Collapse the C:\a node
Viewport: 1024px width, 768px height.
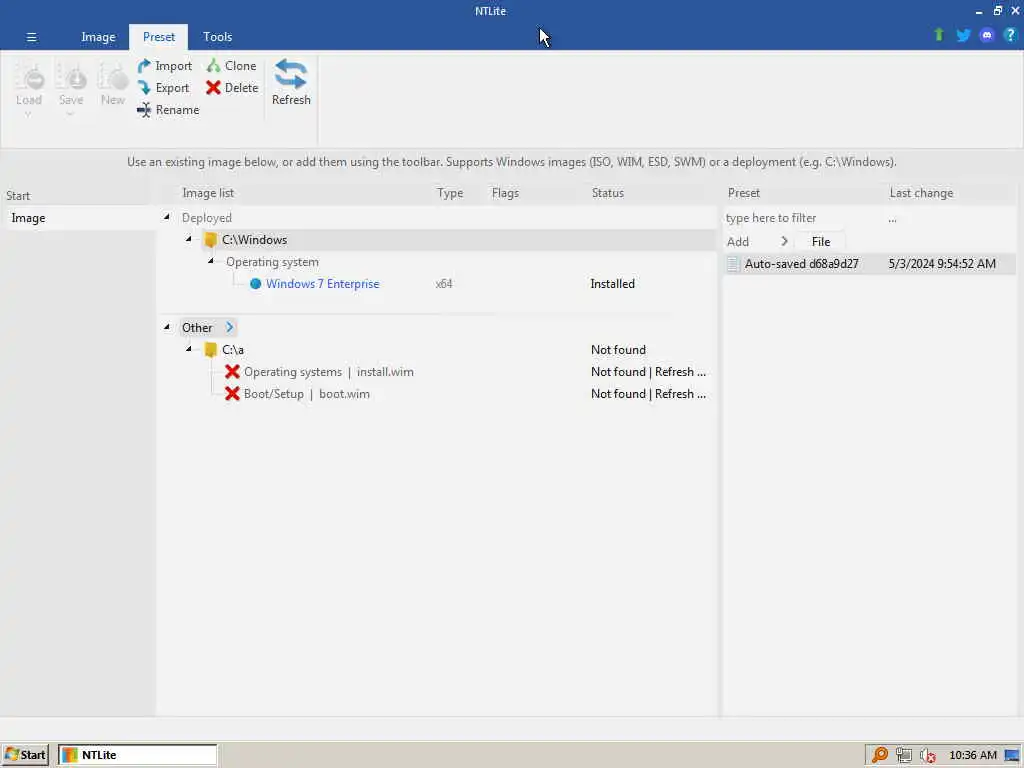tap(188, 349)
